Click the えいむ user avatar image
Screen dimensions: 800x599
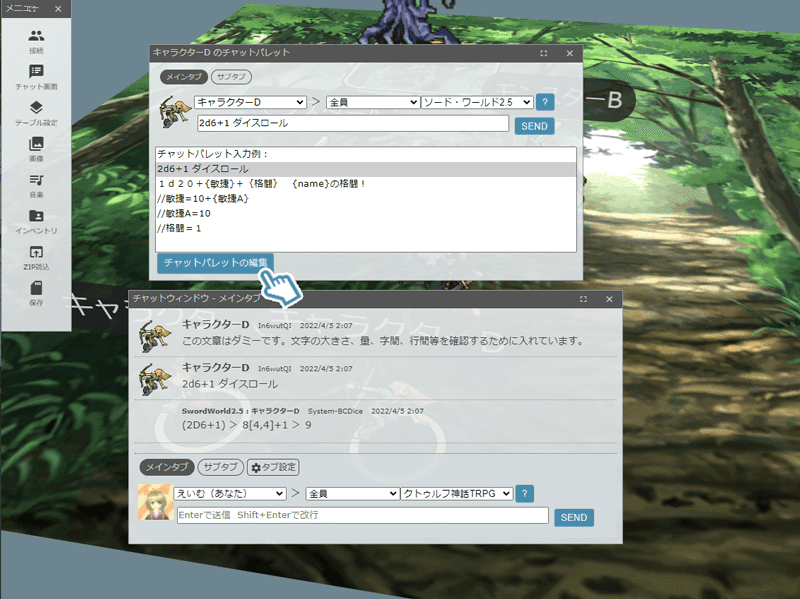coord(156,502)
